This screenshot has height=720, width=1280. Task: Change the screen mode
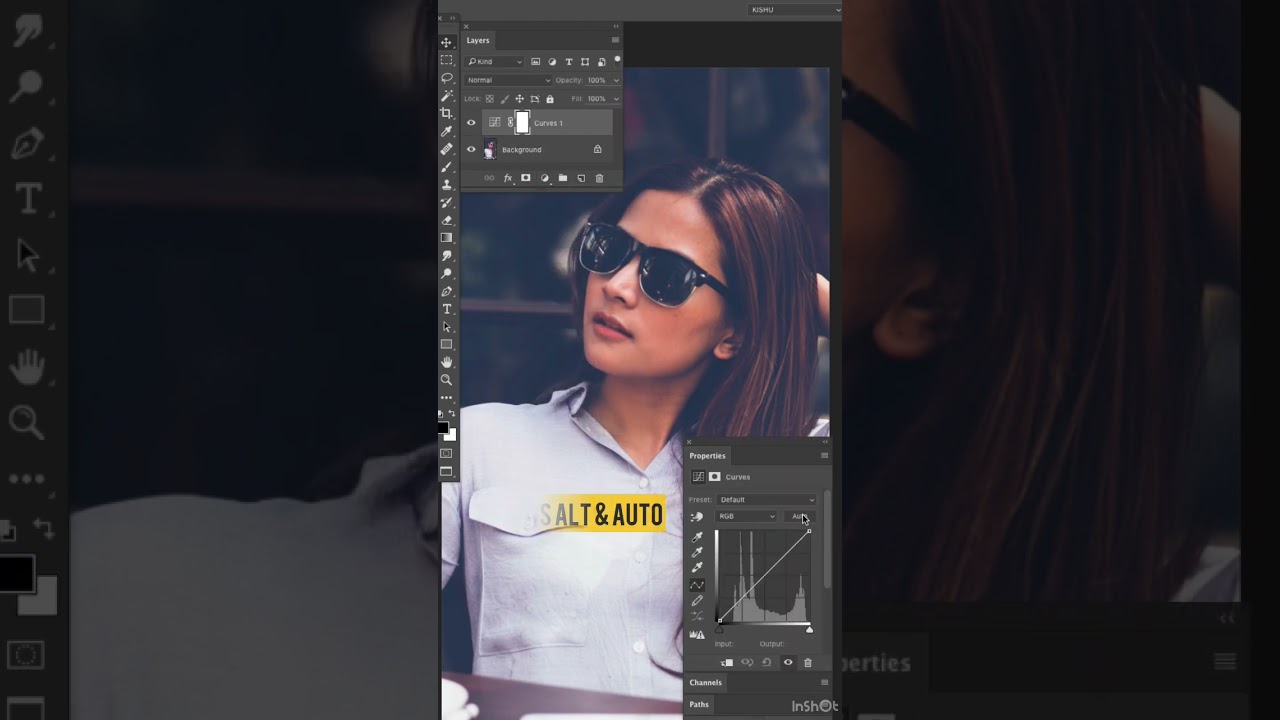(x=447, y=471)
